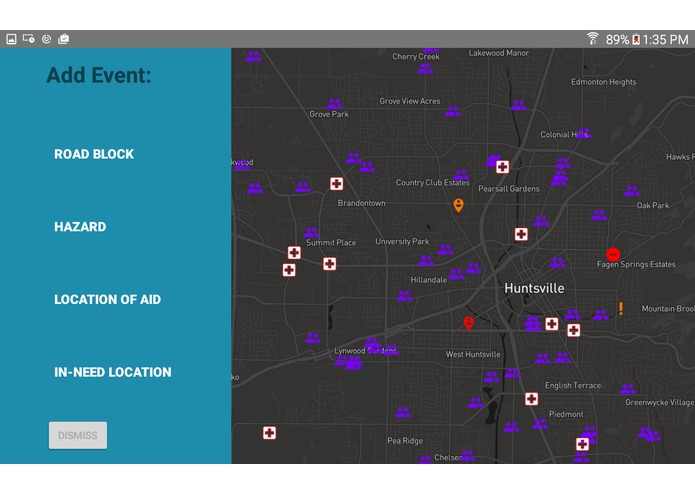Open aid cross marker above English Terrace Piedmont
This screenshot has height=494, width=695.
(531, 399)
